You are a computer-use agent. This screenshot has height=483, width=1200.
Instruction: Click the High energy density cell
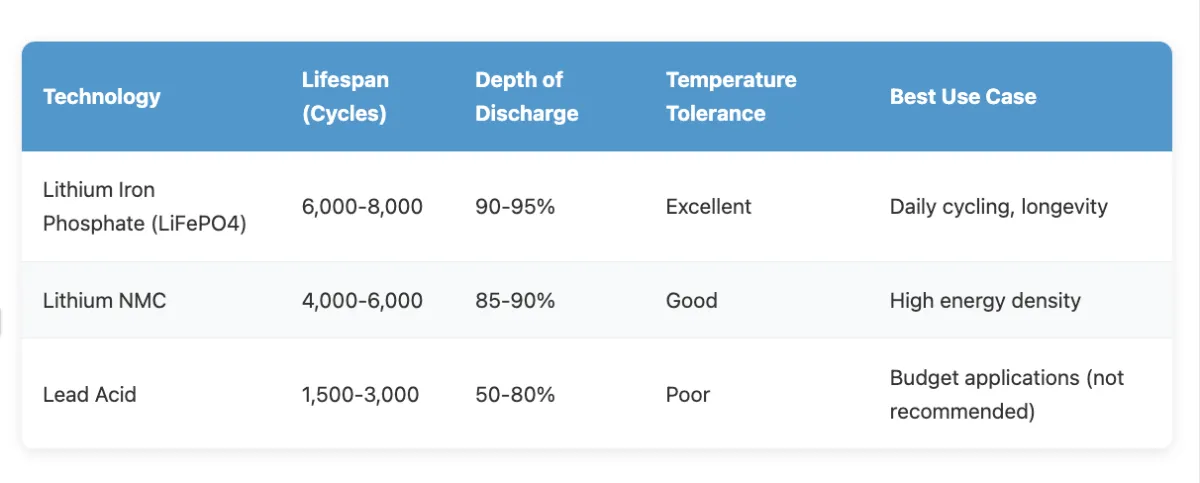click(985, 300)
